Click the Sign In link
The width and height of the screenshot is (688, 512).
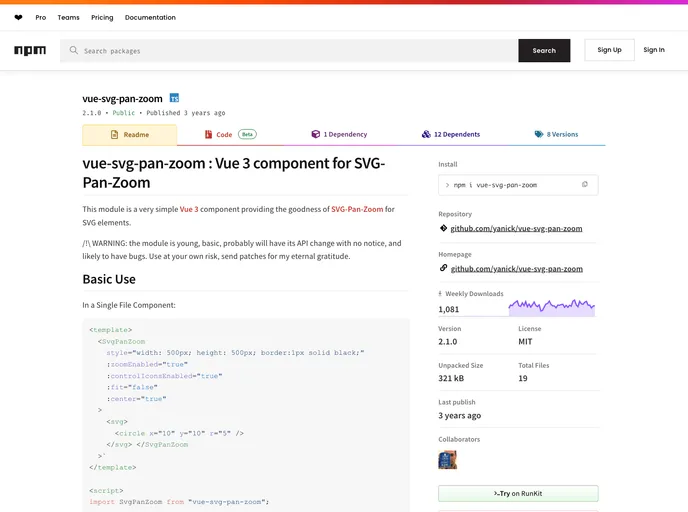coord(654,50)
